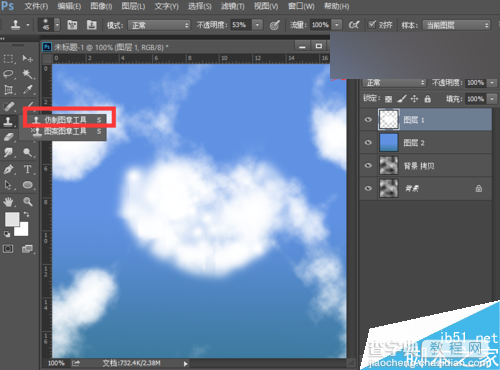Select the Magic Wand tool
500x370 pixels.
(x=27, y=74)
